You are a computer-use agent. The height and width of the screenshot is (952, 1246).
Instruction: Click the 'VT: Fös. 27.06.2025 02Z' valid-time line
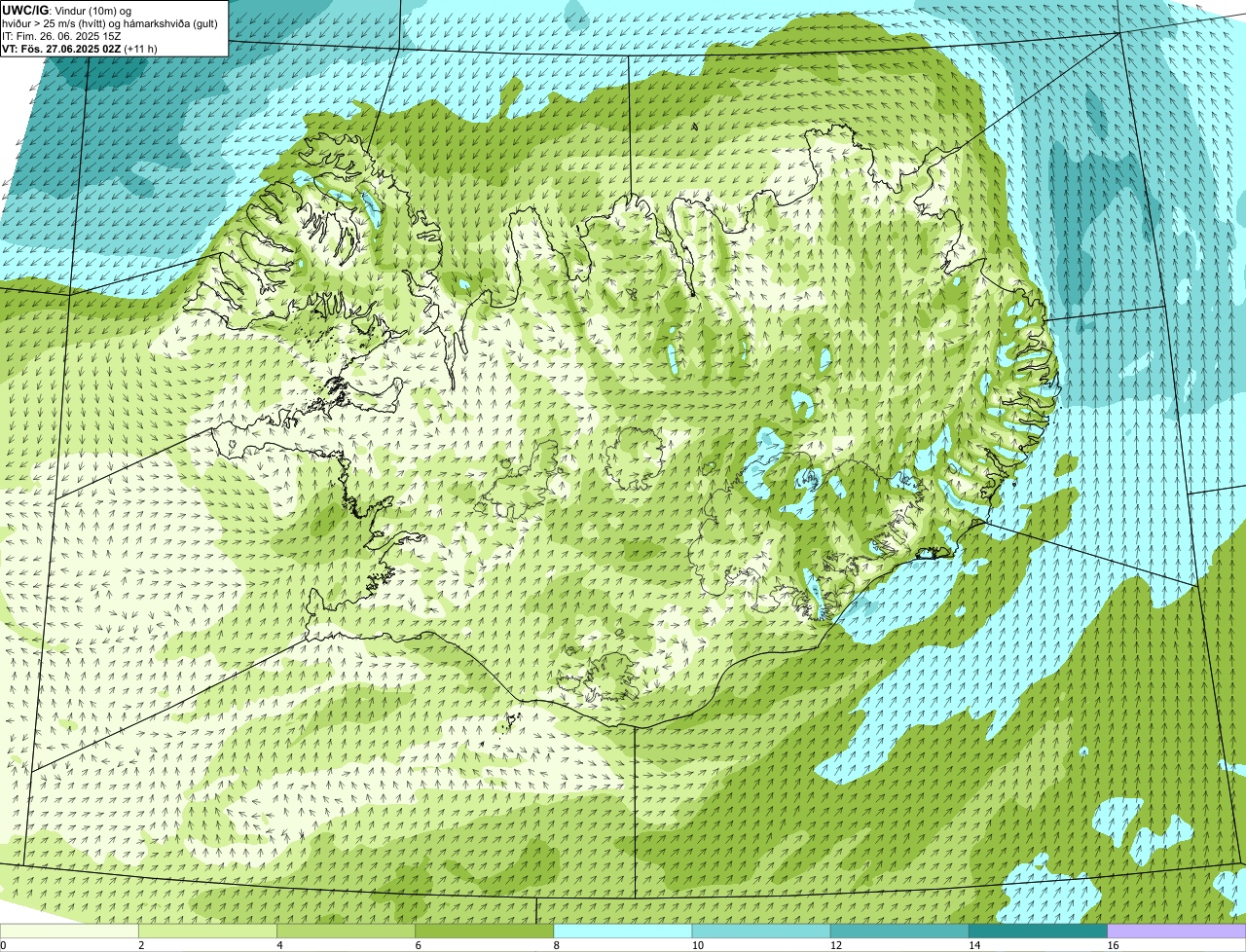tap(80, 49)
